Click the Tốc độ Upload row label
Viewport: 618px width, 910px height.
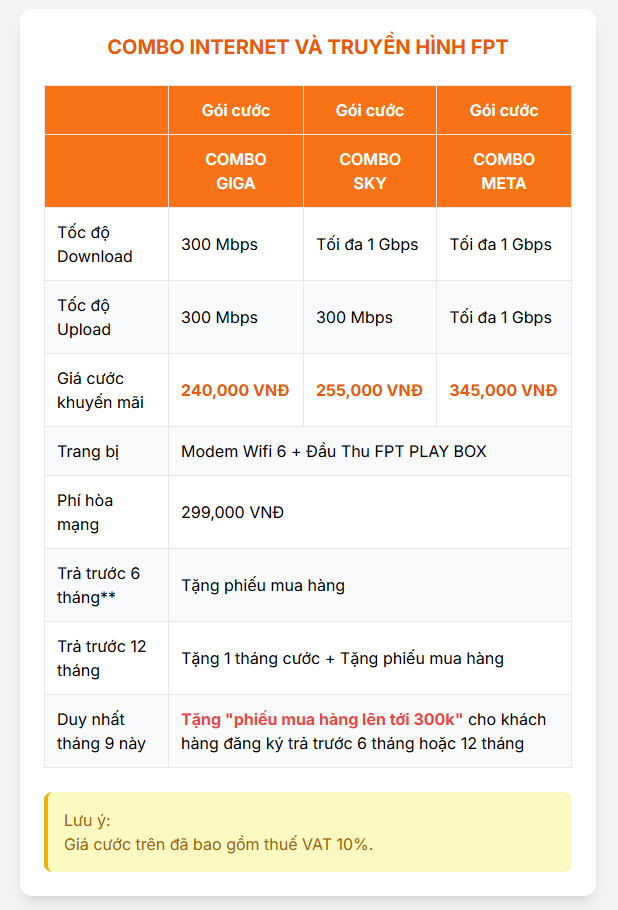[x=84, y=317]
